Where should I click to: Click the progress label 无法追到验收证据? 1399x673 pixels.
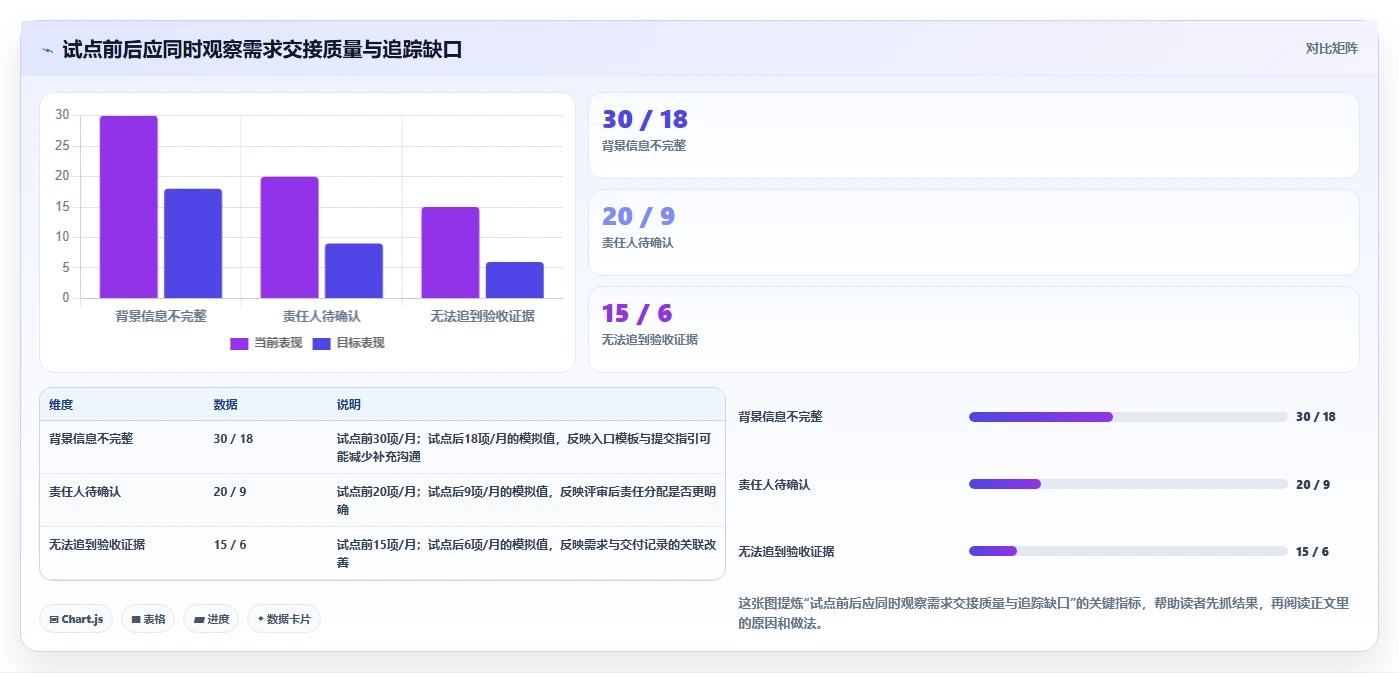pyautogui.click(x=786, y=551)
